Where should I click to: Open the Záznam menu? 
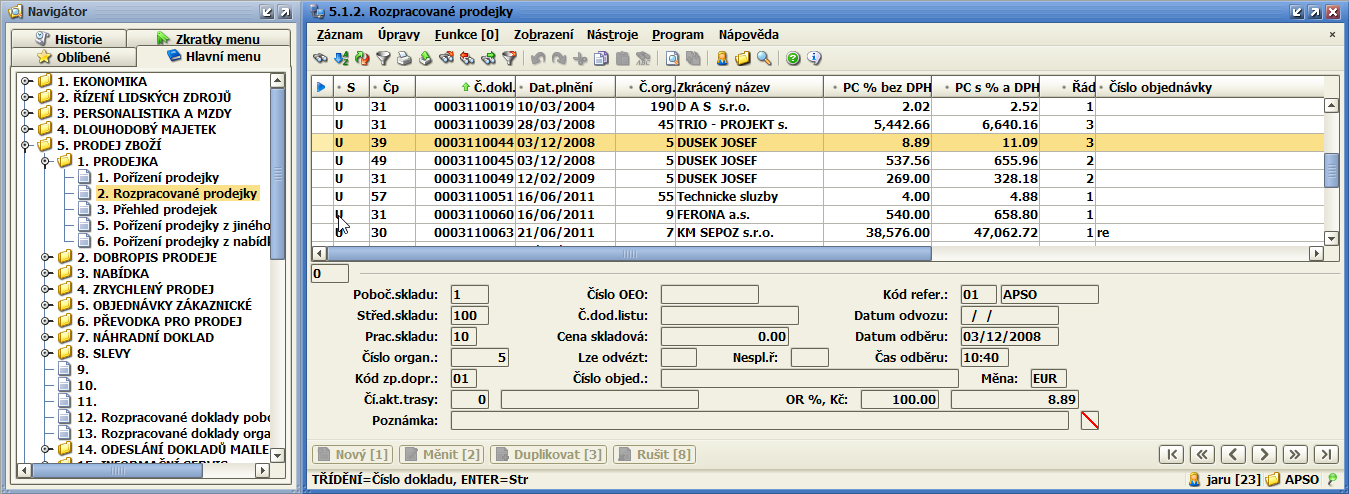point(339,34)
